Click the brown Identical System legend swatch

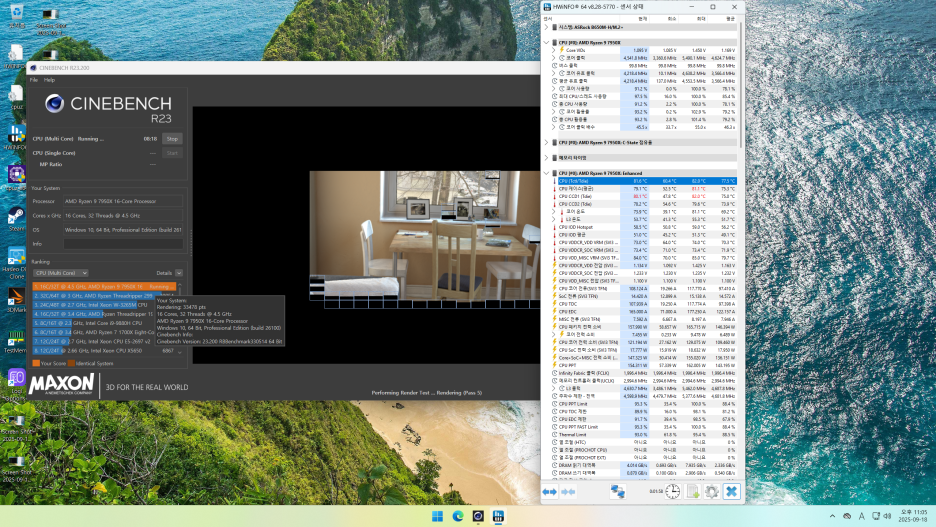(x=72, y=363)
